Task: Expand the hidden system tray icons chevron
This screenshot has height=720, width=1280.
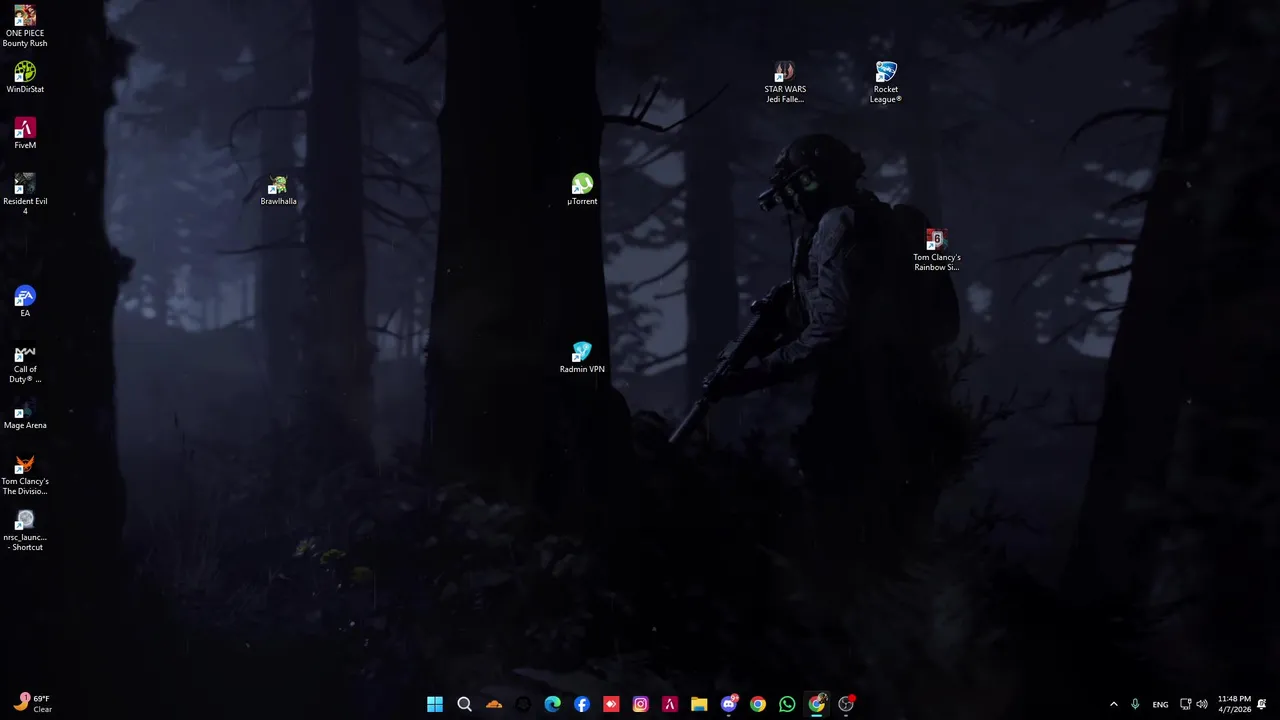Action: (x=1114, y=704)
